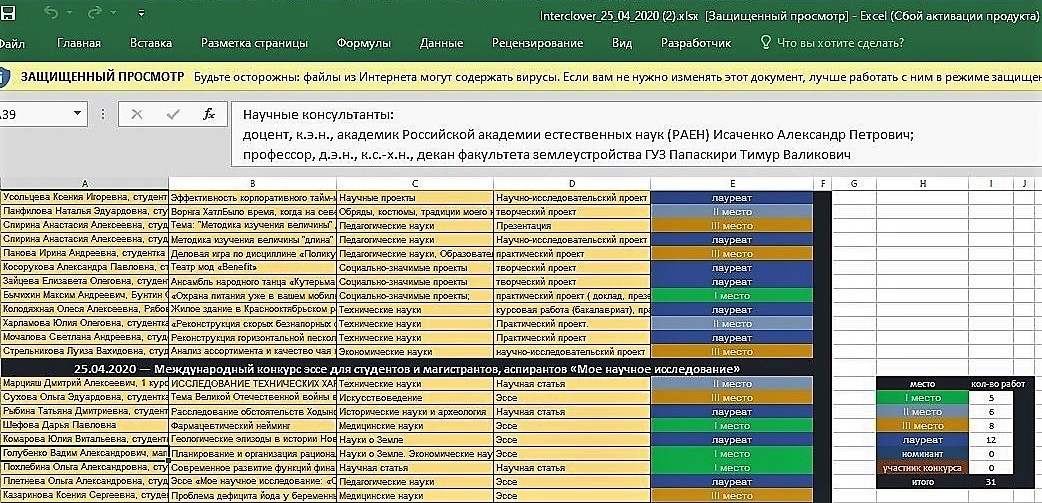Click the lightbulb Tell Me icon
1042x503 pixels.
(766, 43)
